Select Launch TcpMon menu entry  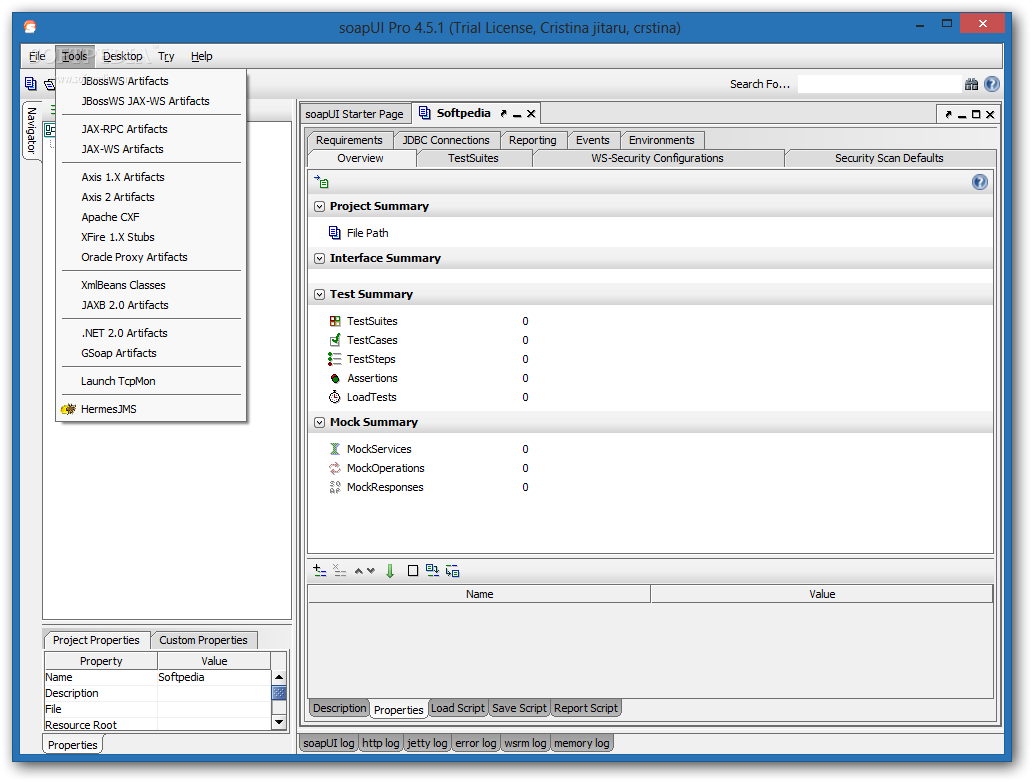[118, 381]
